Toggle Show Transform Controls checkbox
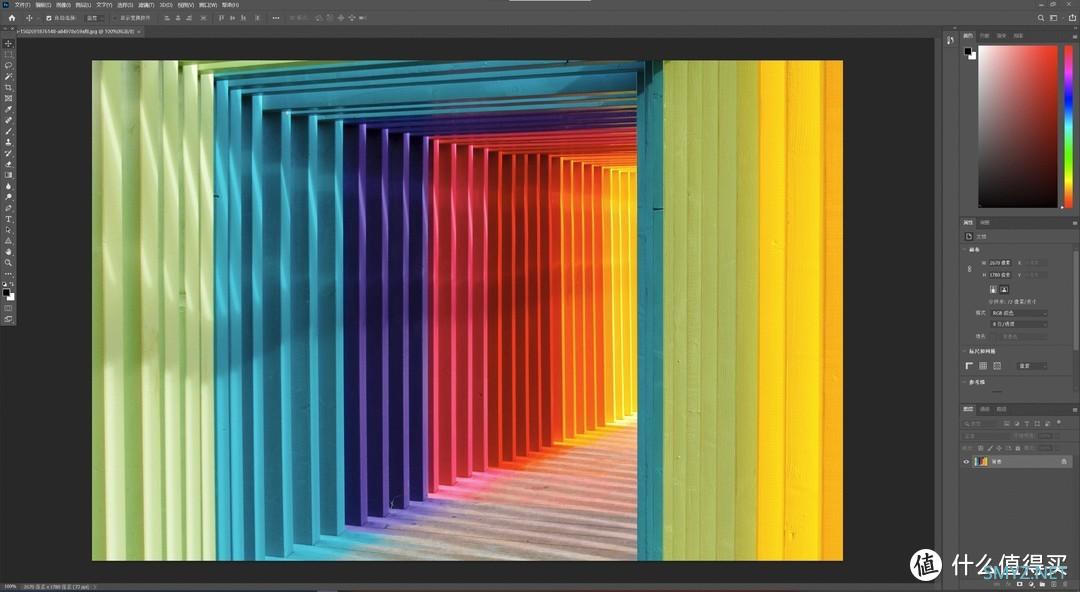This screenshot has height=592, width=1080. click(x=115, y=18)
